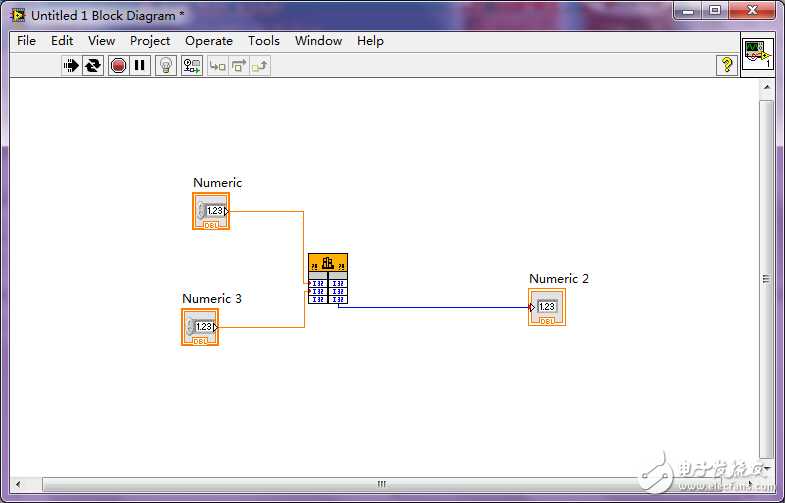Select the Numeric 3 control terminal
The image size is (785, 503).
[200, 327]
